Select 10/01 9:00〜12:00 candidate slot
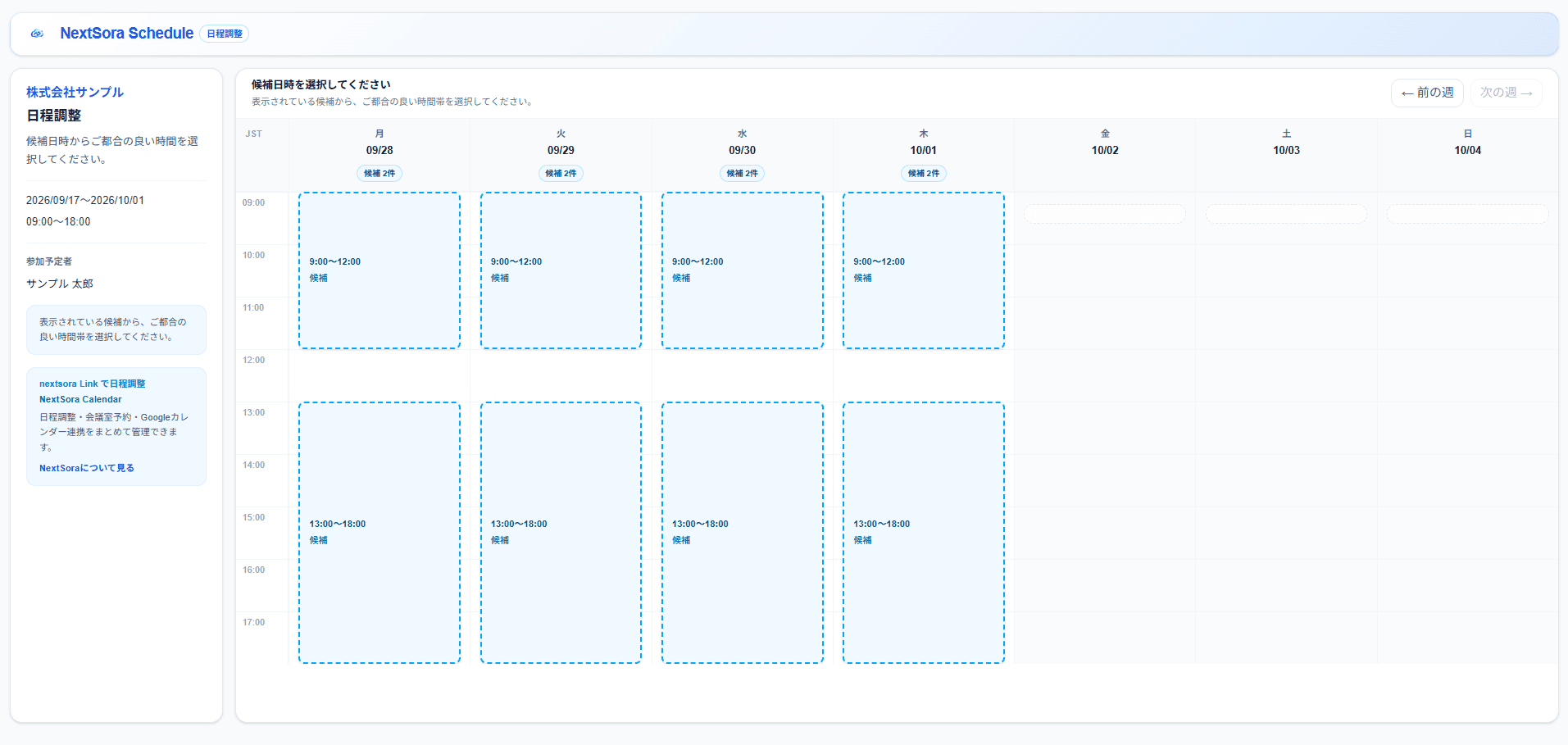1568x745 pixels. click(x=924, y=270)
